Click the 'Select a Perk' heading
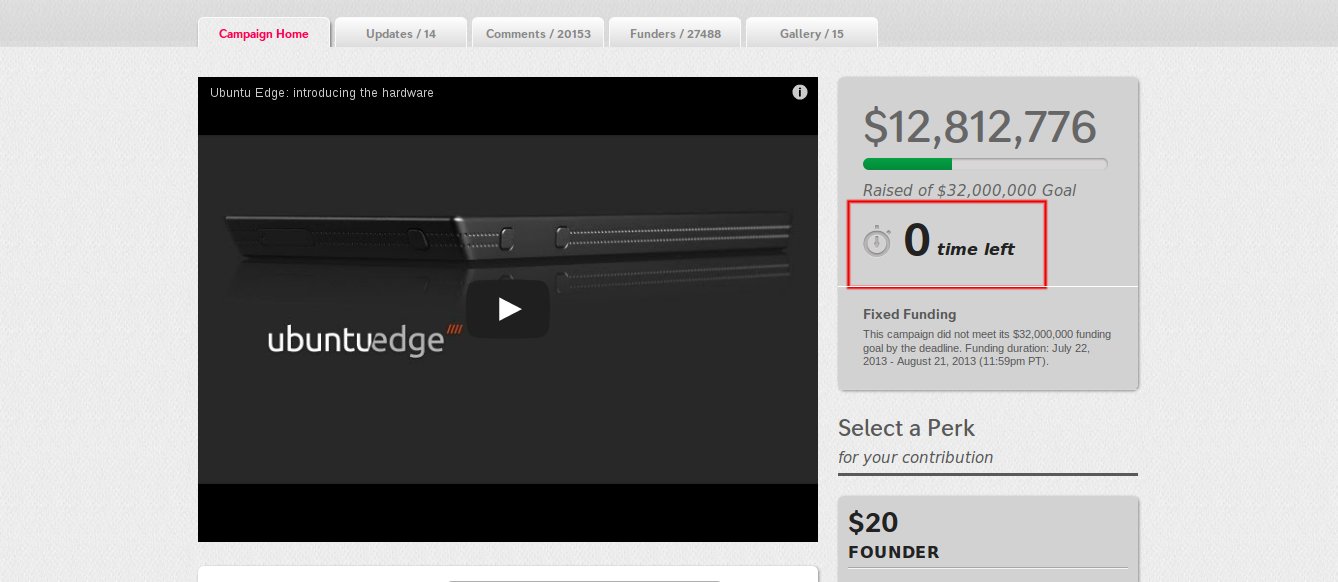This screenshot has width=1338, height=582. tap(906, 428)
